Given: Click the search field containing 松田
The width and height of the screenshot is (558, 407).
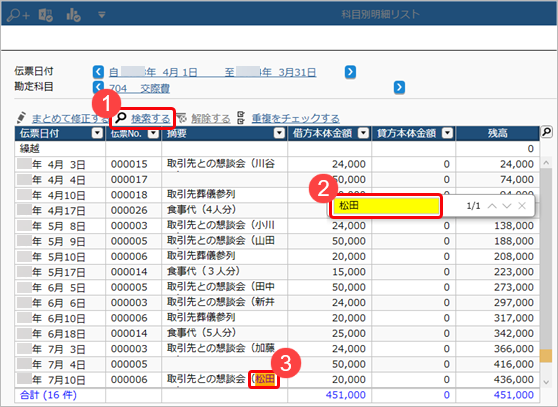Looking at the screenshot, I should click(386, 206).
